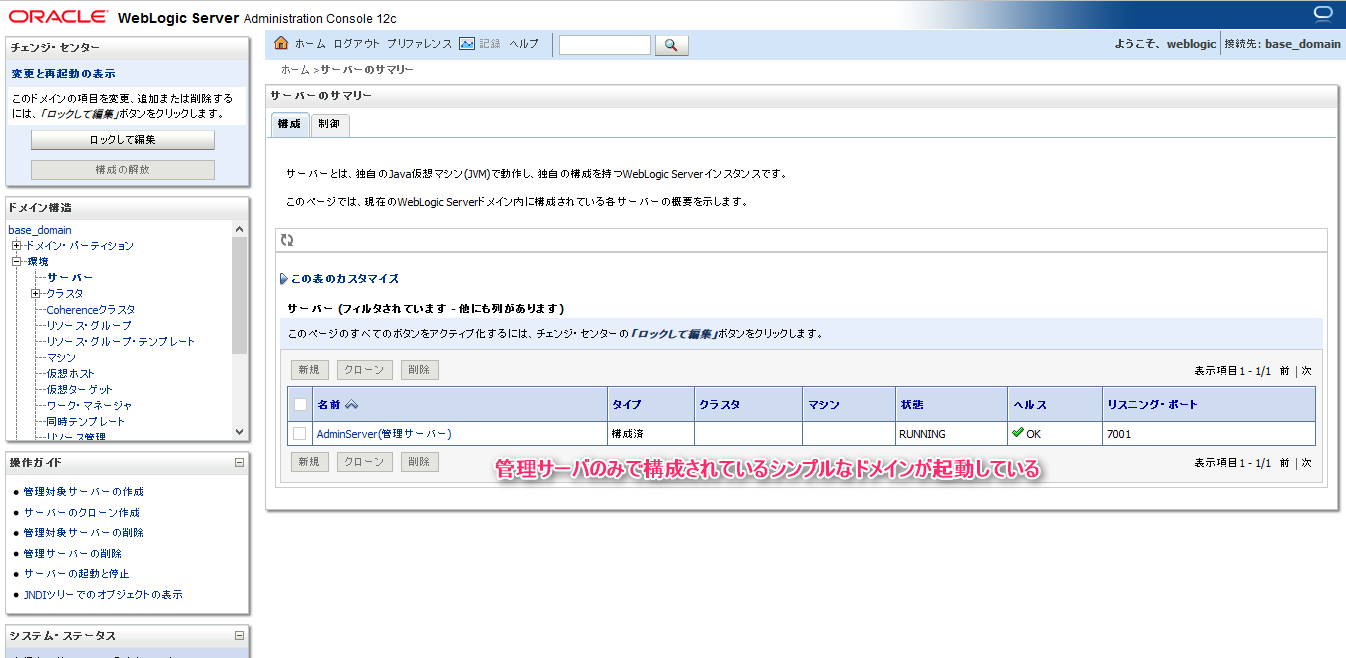1346x658 pixels.
Task: Open 管理対象サーバーの削除 guide link
Action: (84, 533)
